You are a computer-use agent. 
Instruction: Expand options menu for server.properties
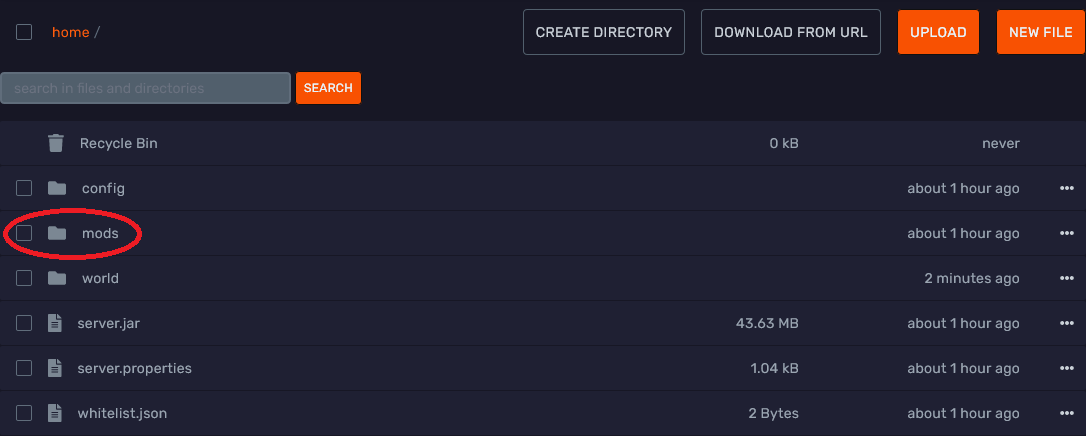[1066, 368]
